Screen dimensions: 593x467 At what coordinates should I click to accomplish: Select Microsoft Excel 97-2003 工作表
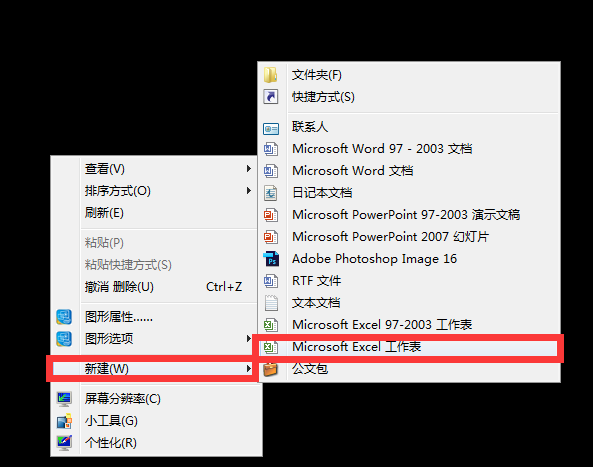pyautogui.click(x=409, y=325)
